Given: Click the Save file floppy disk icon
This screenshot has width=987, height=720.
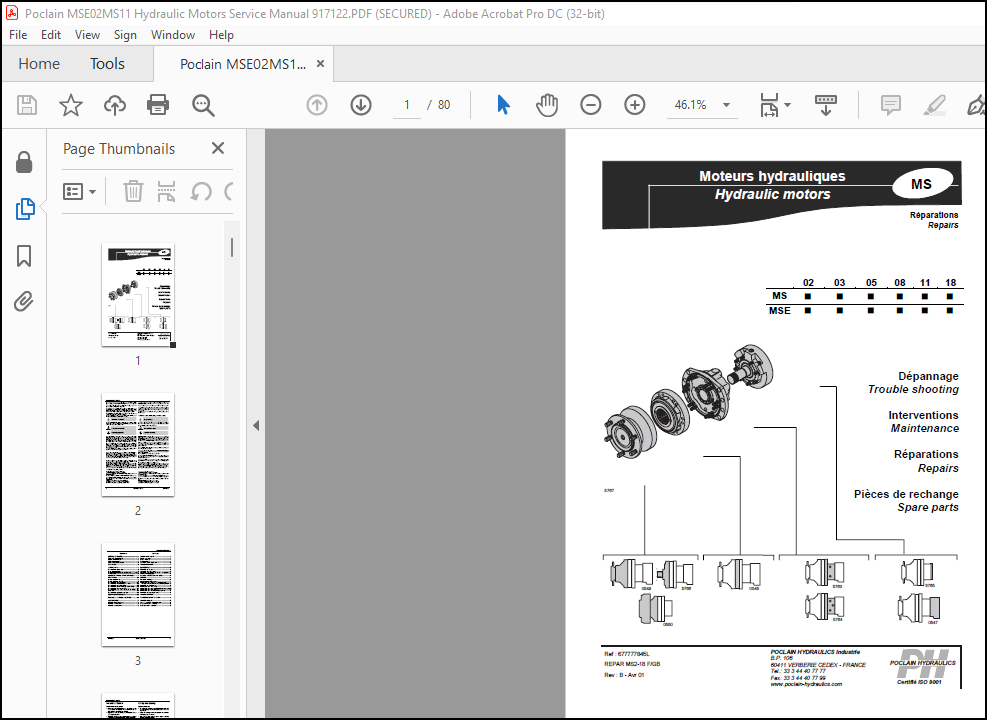Looking at the screenshot, I should point(26,104).
